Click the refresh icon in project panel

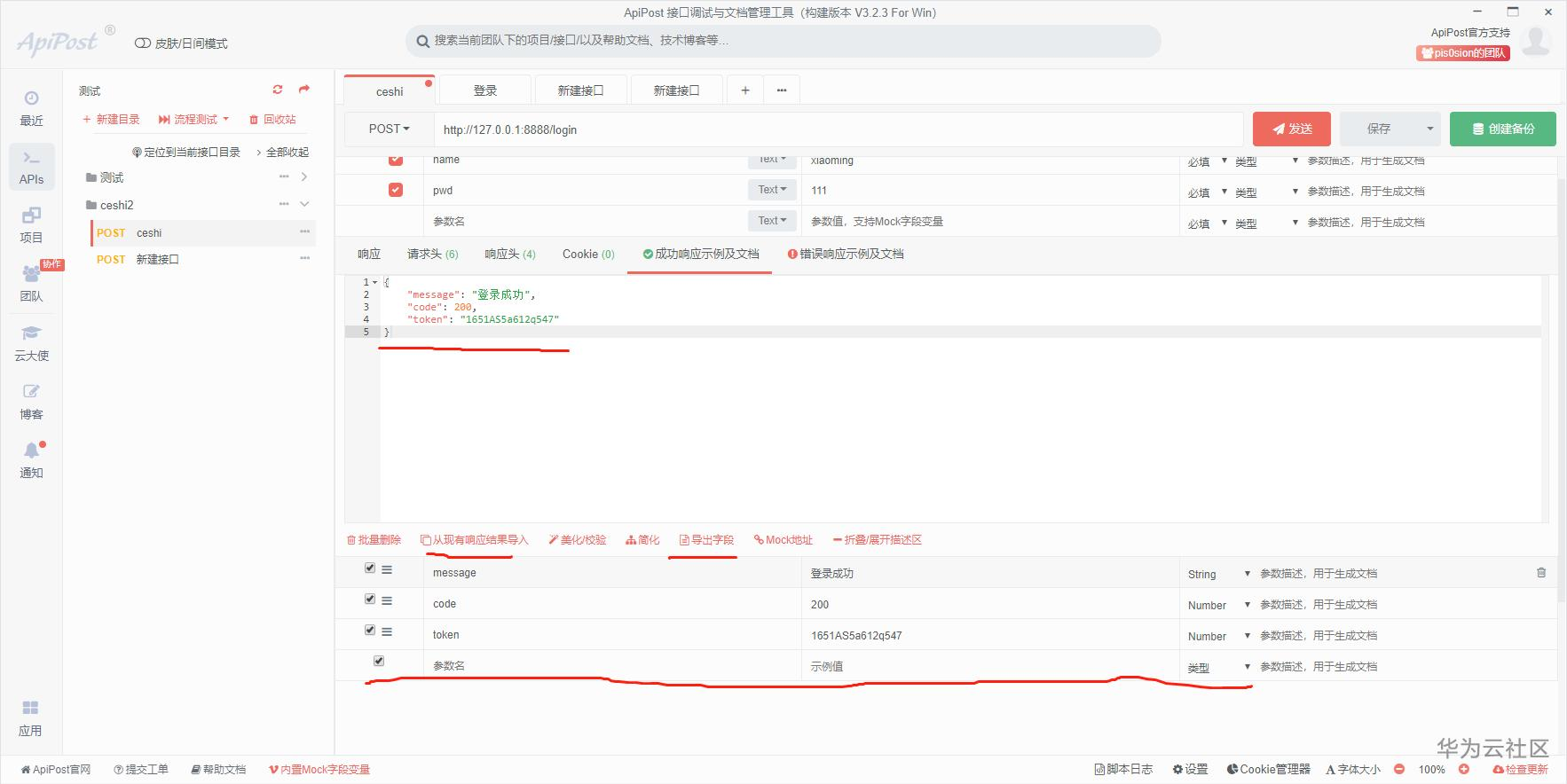pos(278,90)
